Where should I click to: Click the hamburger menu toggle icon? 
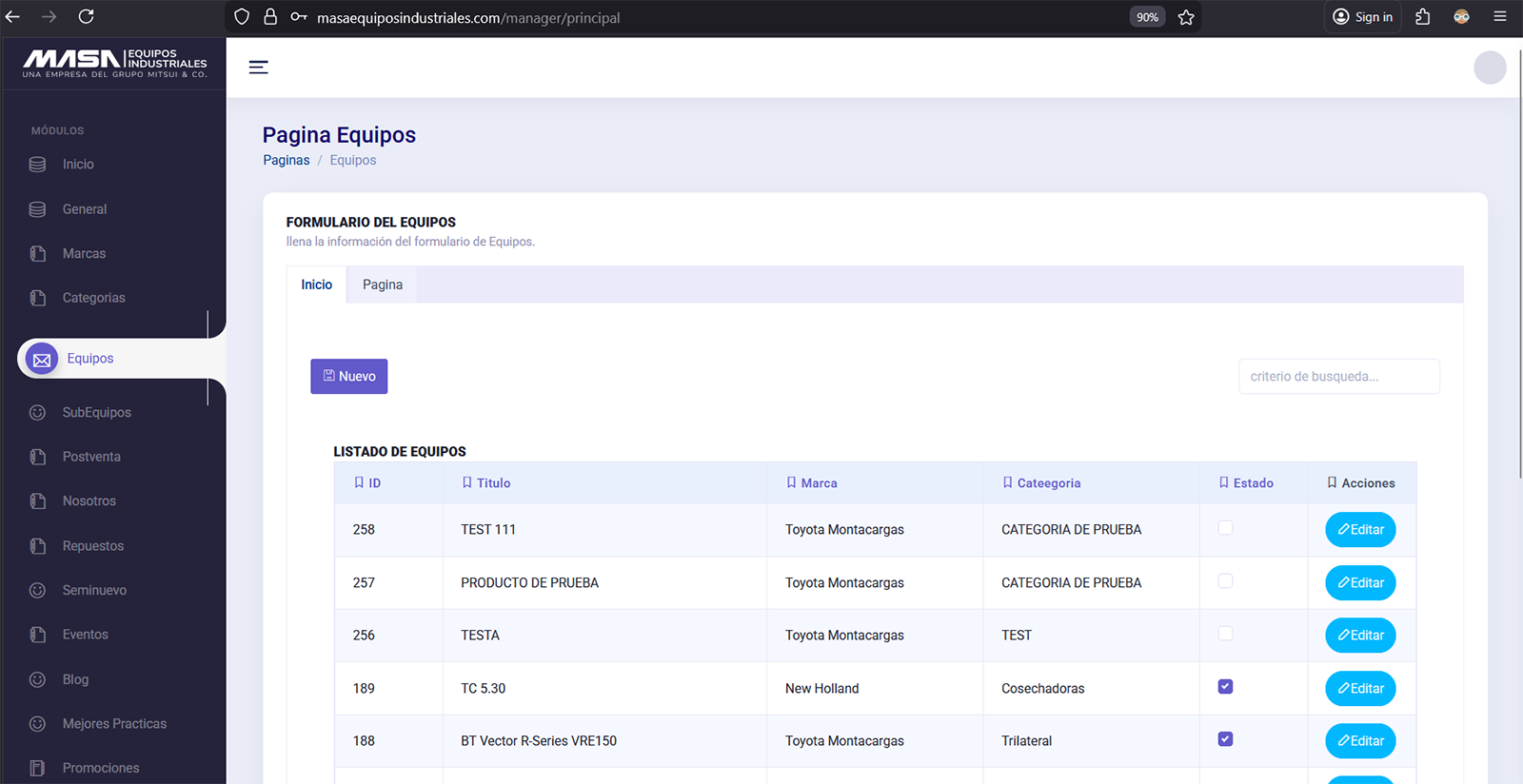pos(258,67)
